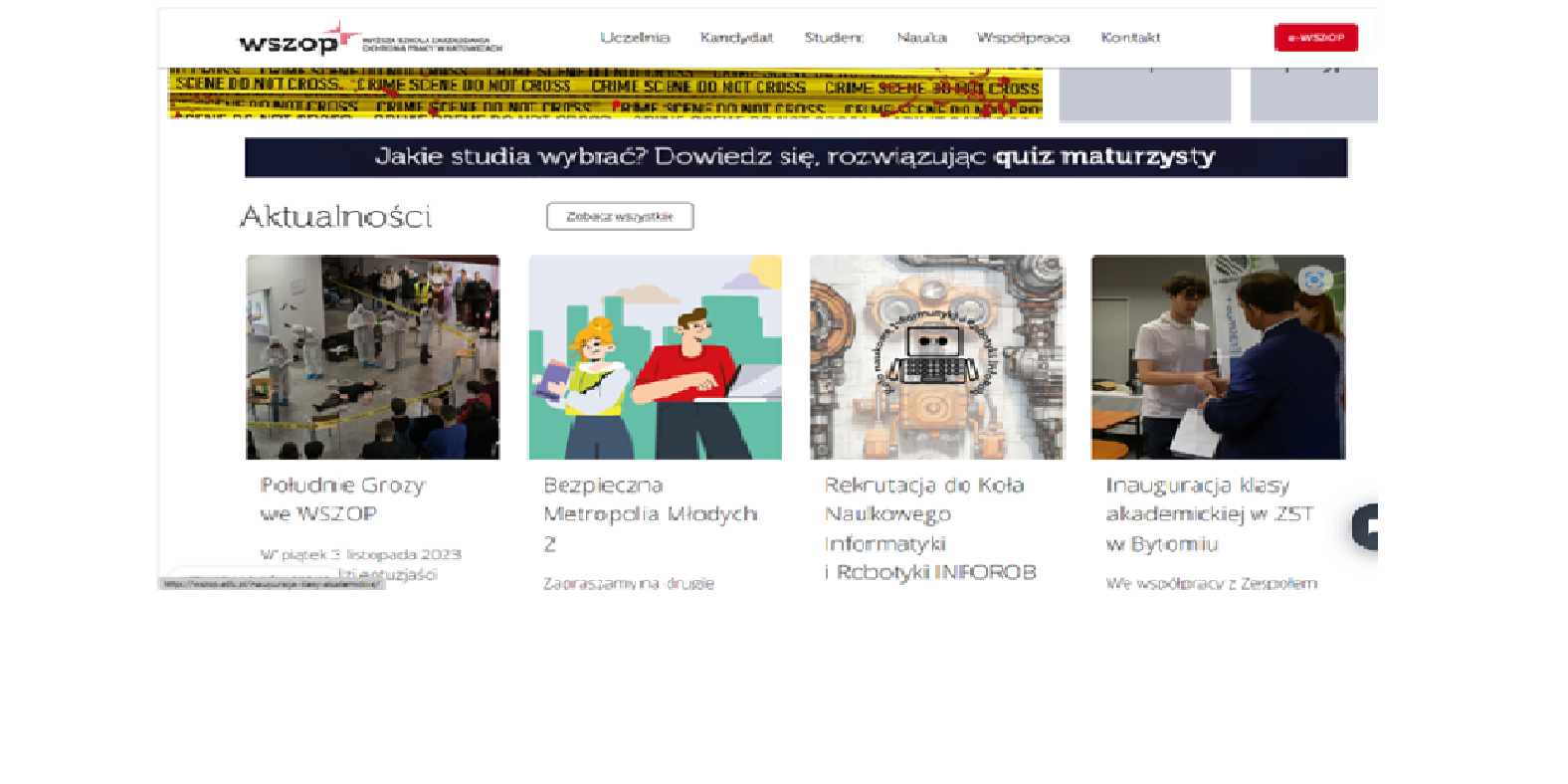
Task: Click the WSZOP logo in header
Action: [x=370, y=39]
